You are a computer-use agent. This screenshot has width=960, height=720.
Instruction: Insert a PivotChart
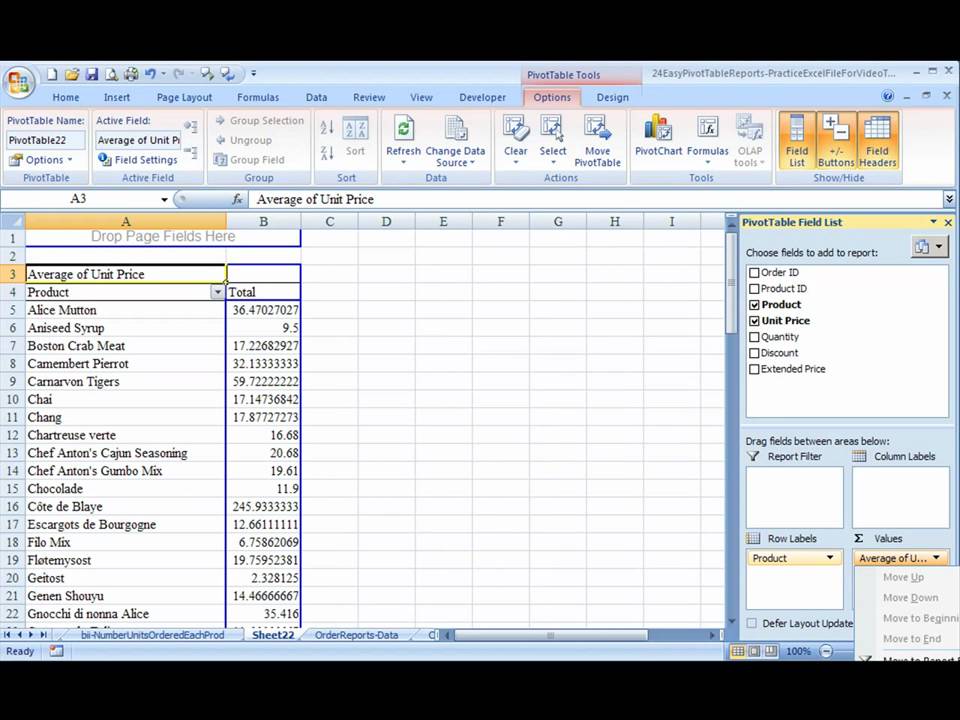click(x=658, y=136)
